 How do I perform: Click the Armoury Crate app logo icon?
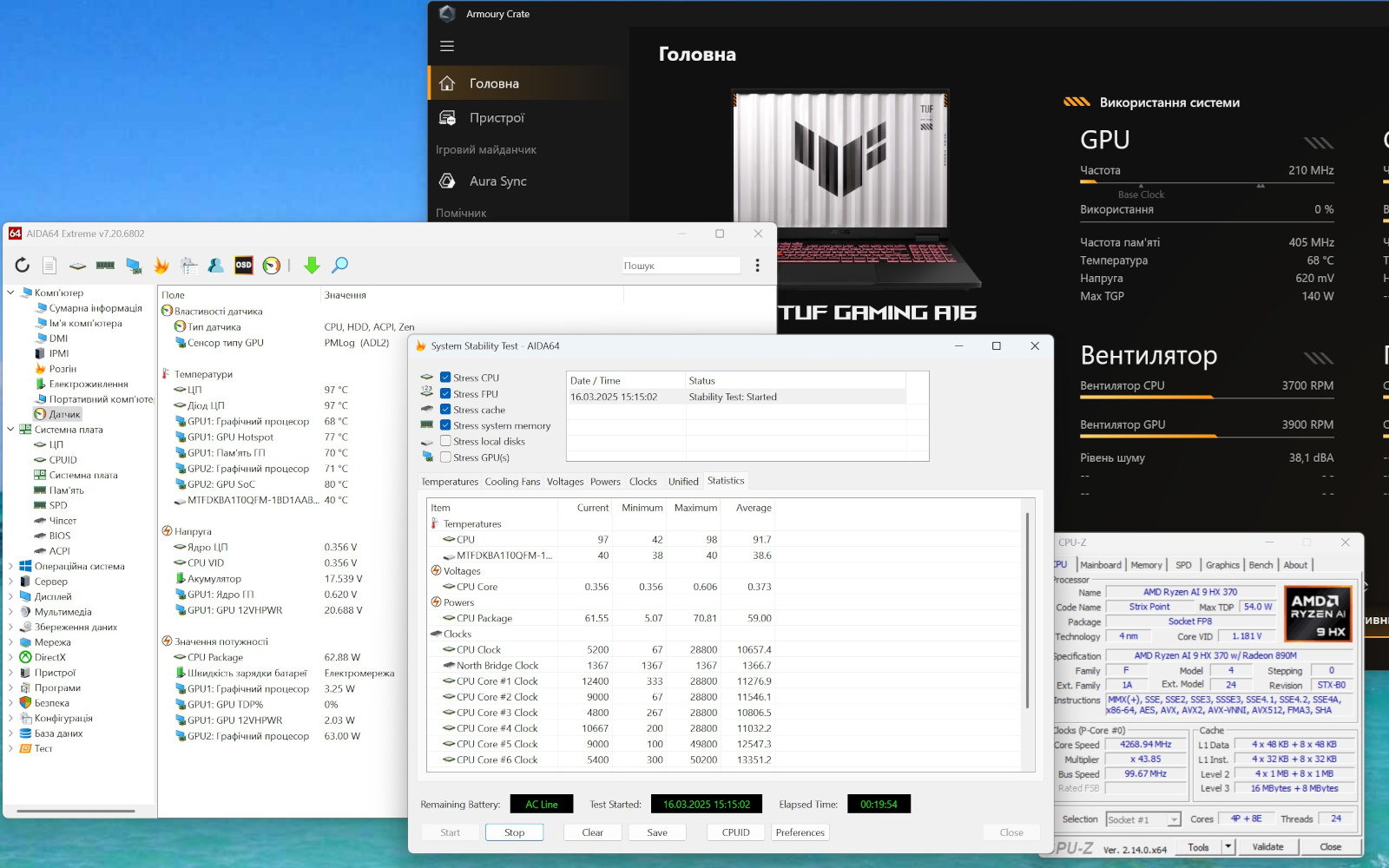[x=447, y=13]
